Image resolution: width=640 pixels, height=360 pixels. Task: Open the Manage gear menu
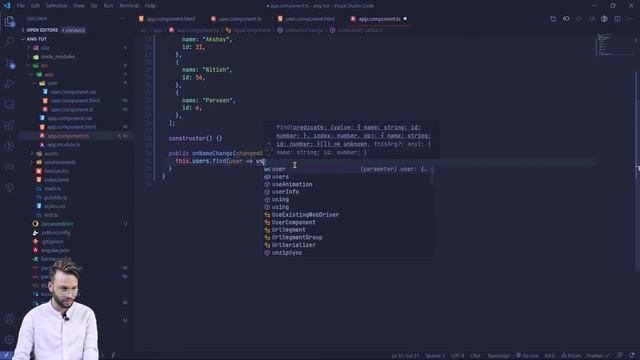click(9, 339)
